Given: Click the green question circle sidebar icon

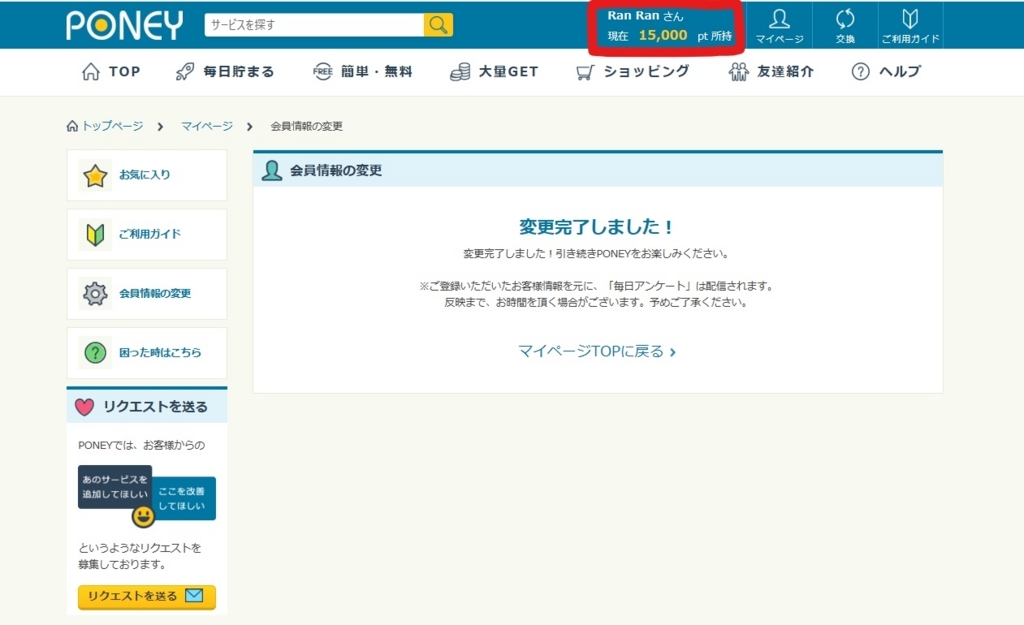Looking at the screenshot, I should pos(95,353).
